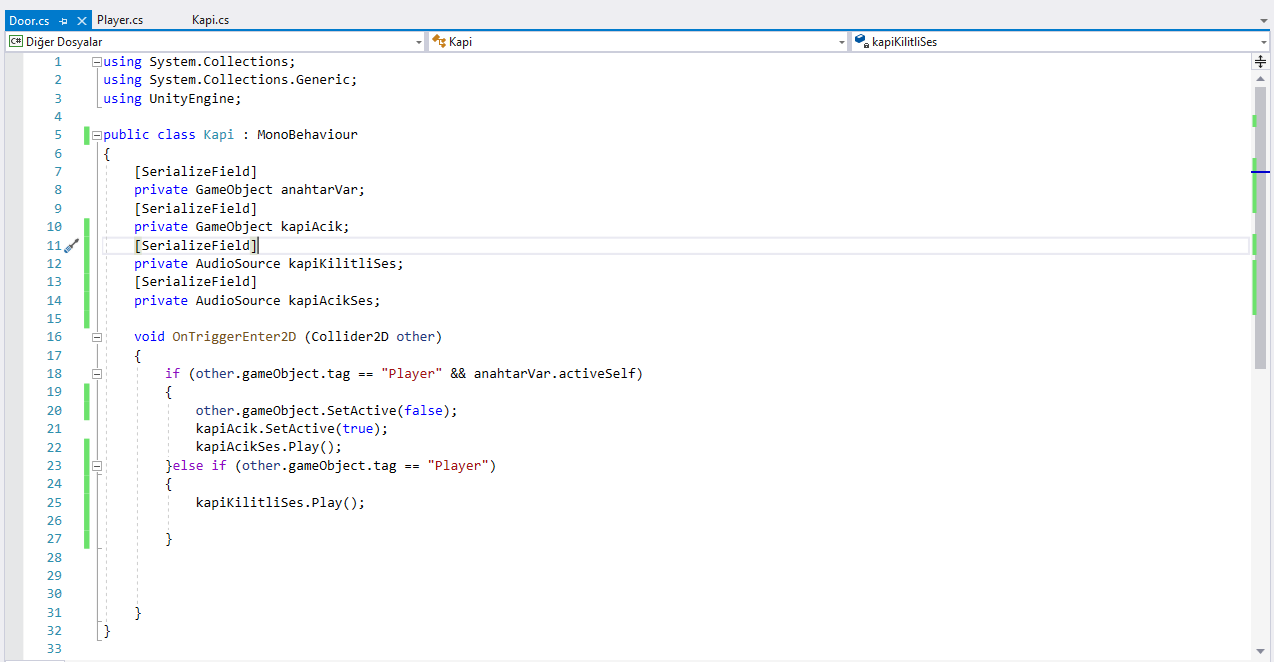The image size is (1274, 662).
Task: Close the Door.cs tab
Action: (82, 20)
